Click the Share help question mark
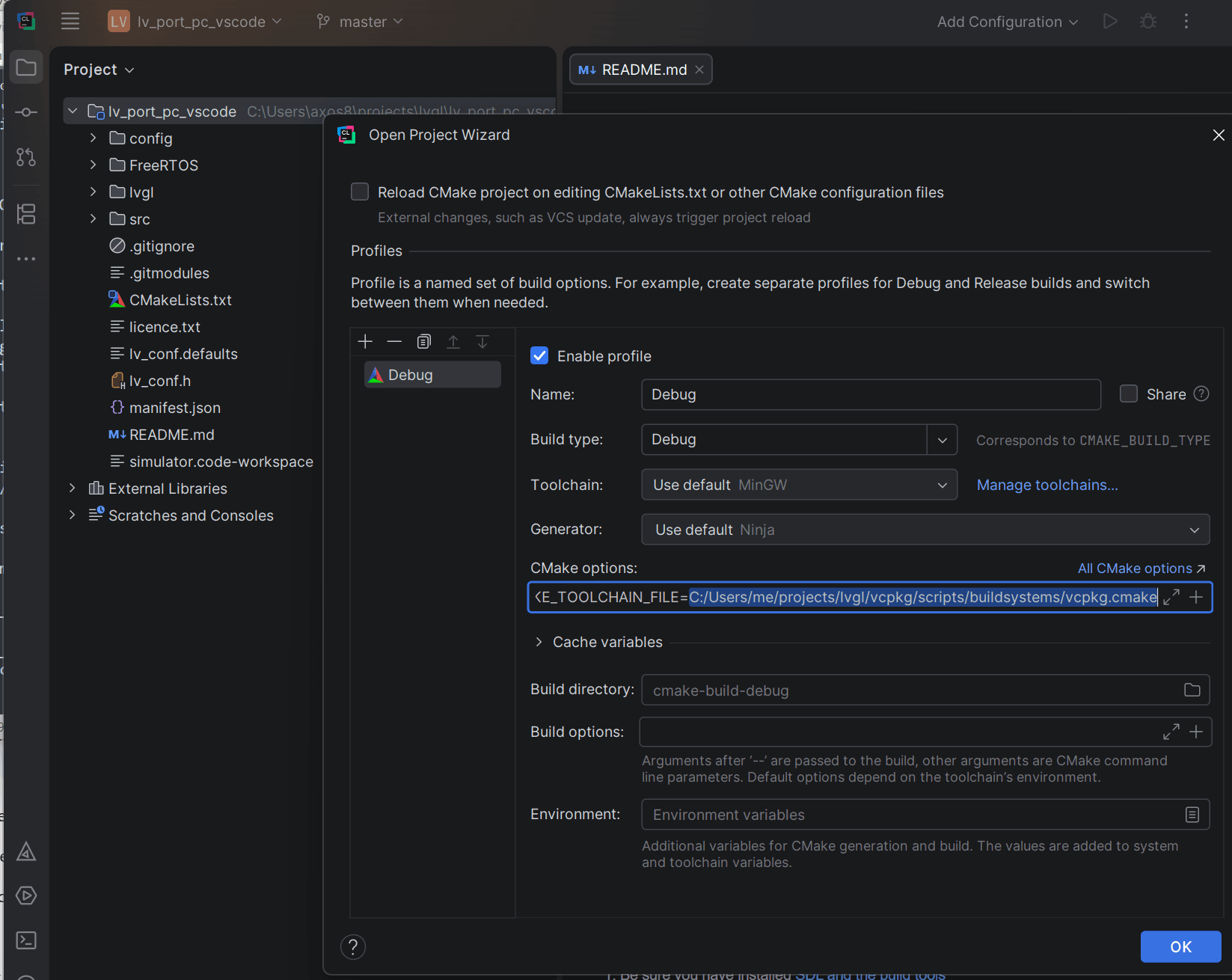The width and height of the screenshot is (1232, 980). click(1201, 393)
